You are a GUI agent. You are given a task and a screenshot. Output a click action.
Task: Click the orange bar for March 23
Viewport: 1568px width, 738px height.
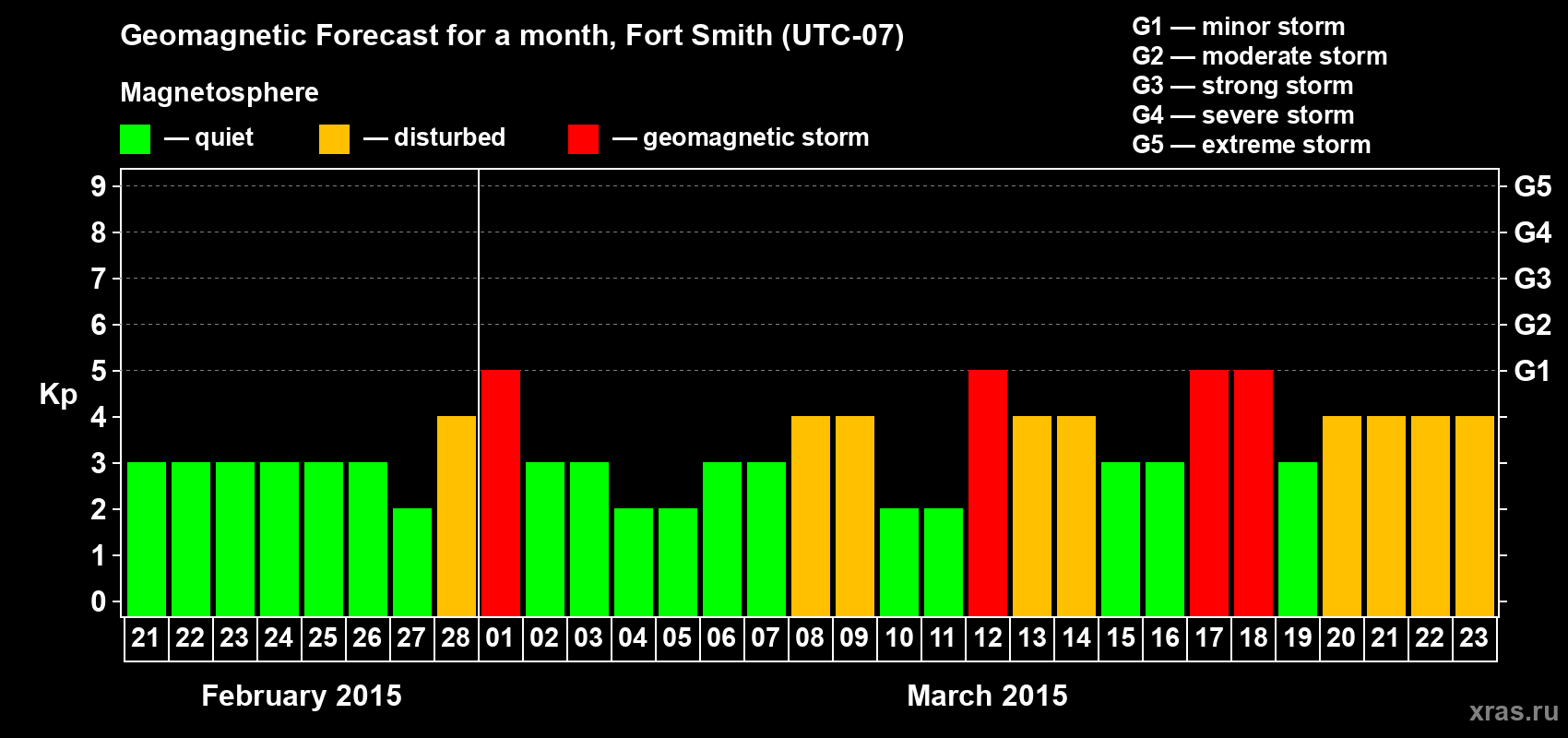(x=1475, y=517)
